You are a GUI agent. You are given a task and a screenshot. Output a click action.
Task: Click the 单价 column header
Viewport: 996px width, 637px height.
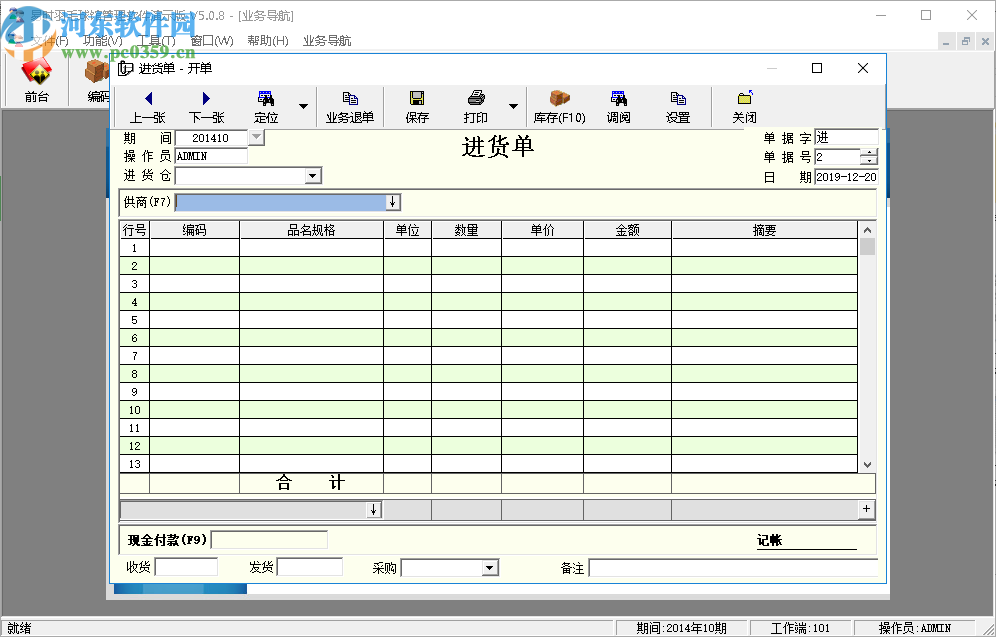tap(542, 230)
